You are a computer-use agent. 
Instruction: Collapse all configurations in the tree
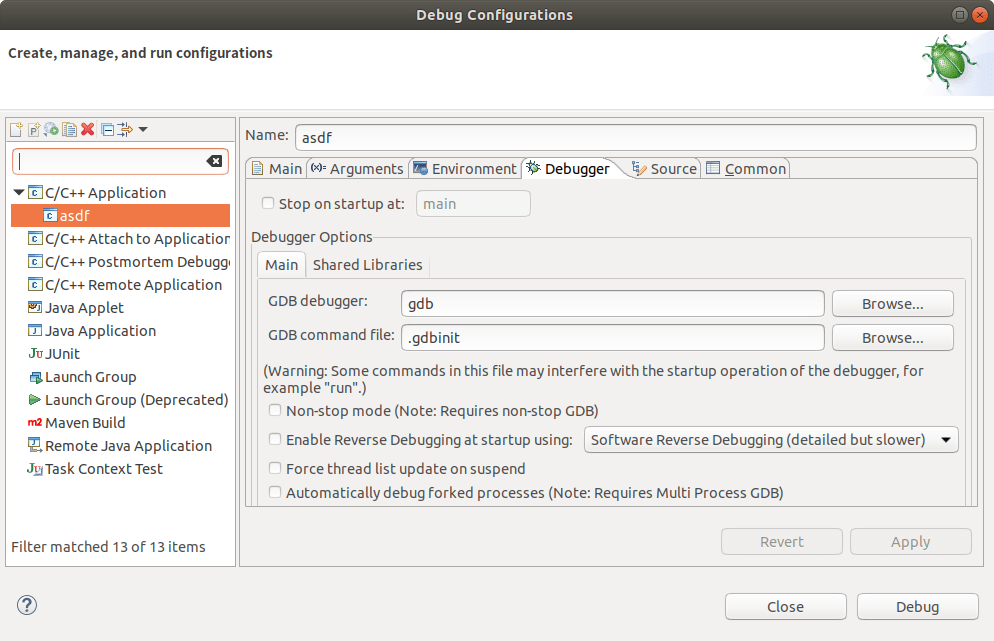coord(107,130)
